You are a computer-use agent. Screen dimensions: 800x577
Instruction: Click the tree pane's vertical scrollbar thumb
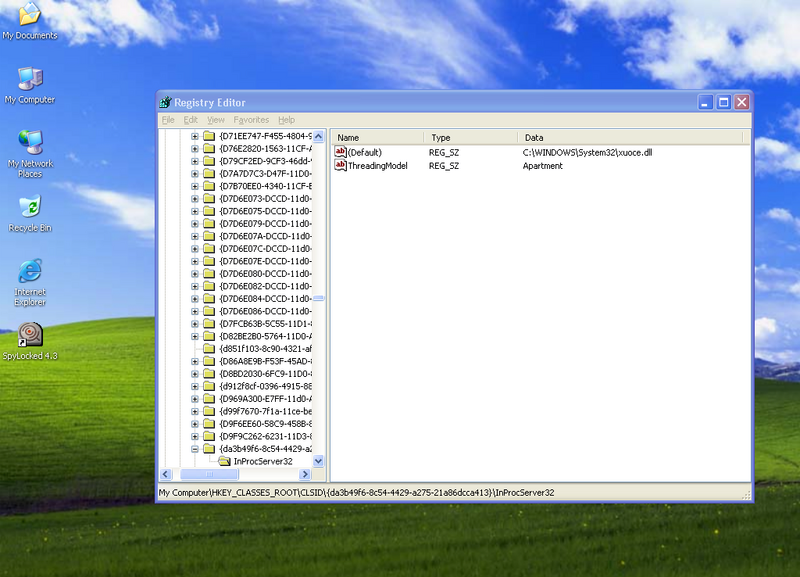[318, 298]
